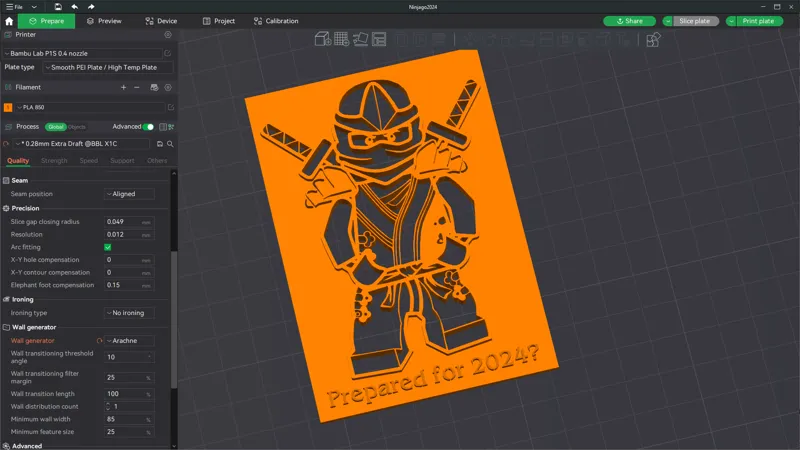Image resolution: width=800 pixels, height=450 pixels.
Task: Save the process preset
Action: pyautogui.click(x=160, y=144)
